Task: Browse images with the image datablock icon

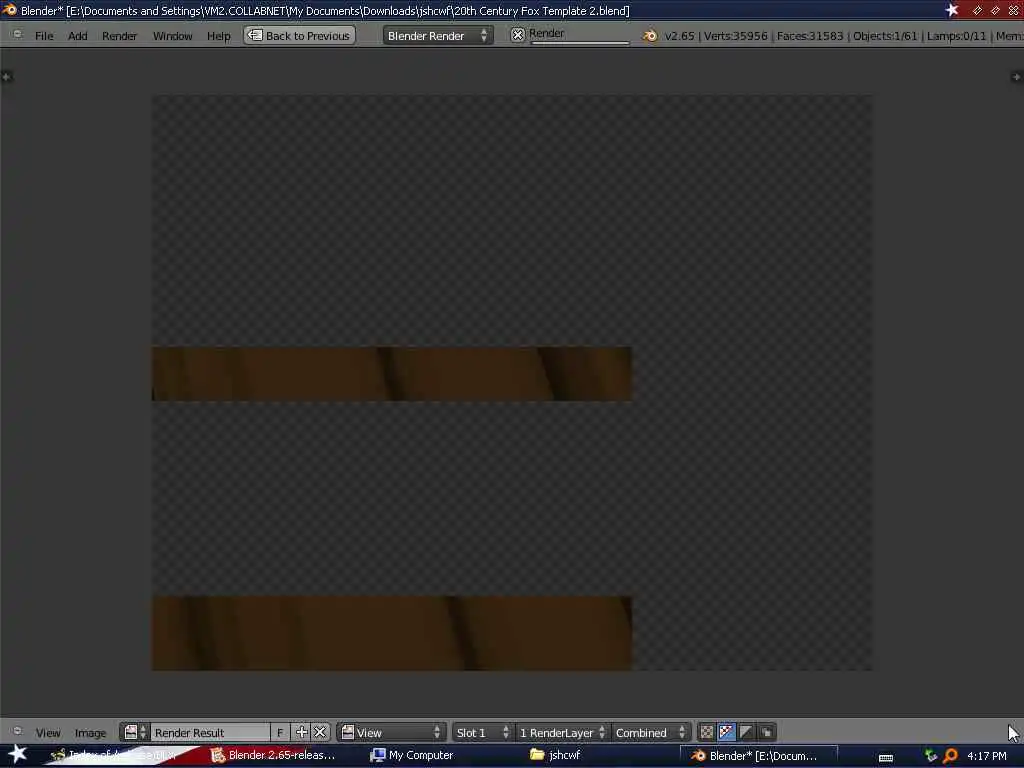Action: coord(135,732)
